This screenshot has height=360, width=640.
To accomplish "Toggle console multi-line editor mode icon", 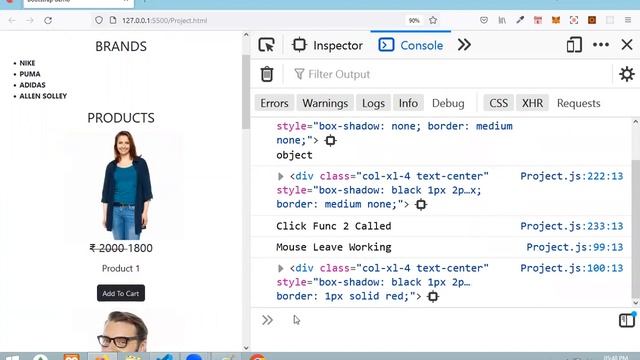I will [627, 320].
